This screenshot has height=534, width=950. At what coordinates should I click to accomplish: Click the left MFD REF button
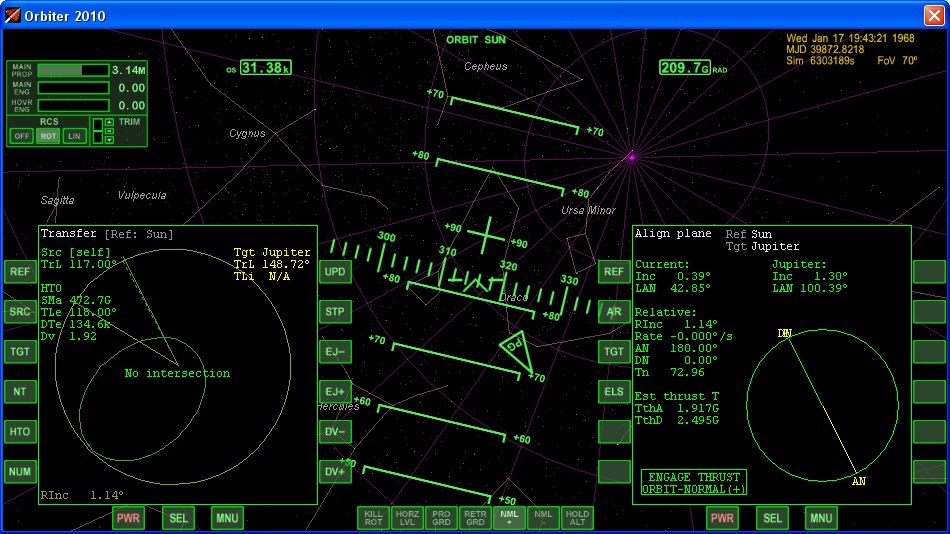pos(19,272)
